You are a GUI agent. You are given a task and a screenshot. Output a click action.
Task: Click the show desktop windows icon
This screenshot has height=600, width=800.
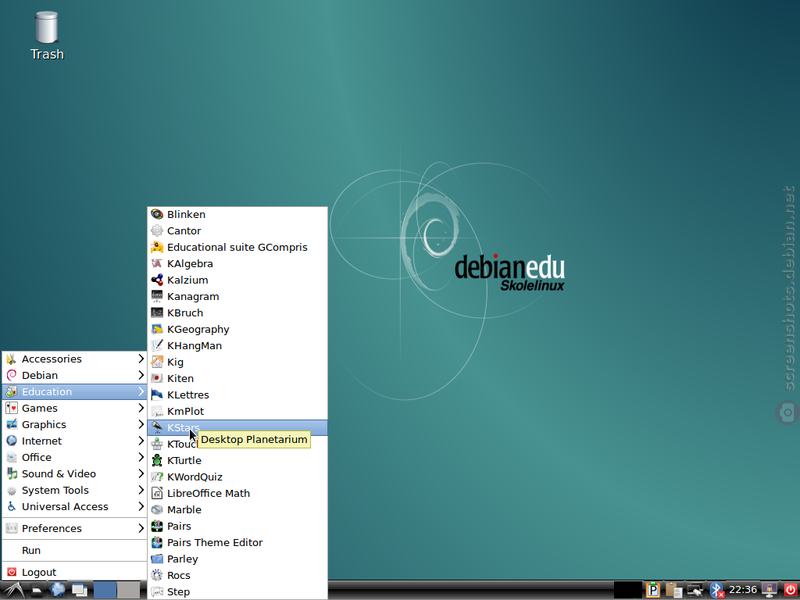click(x=80, y=590)
